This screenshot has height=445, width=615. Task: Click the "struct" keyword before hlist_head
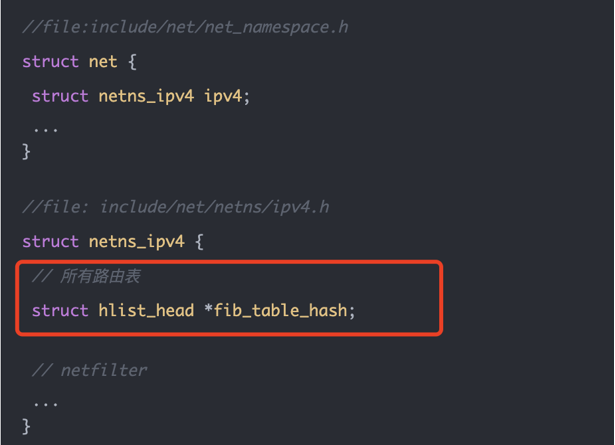pyautogui.click(x=60, y=310)
